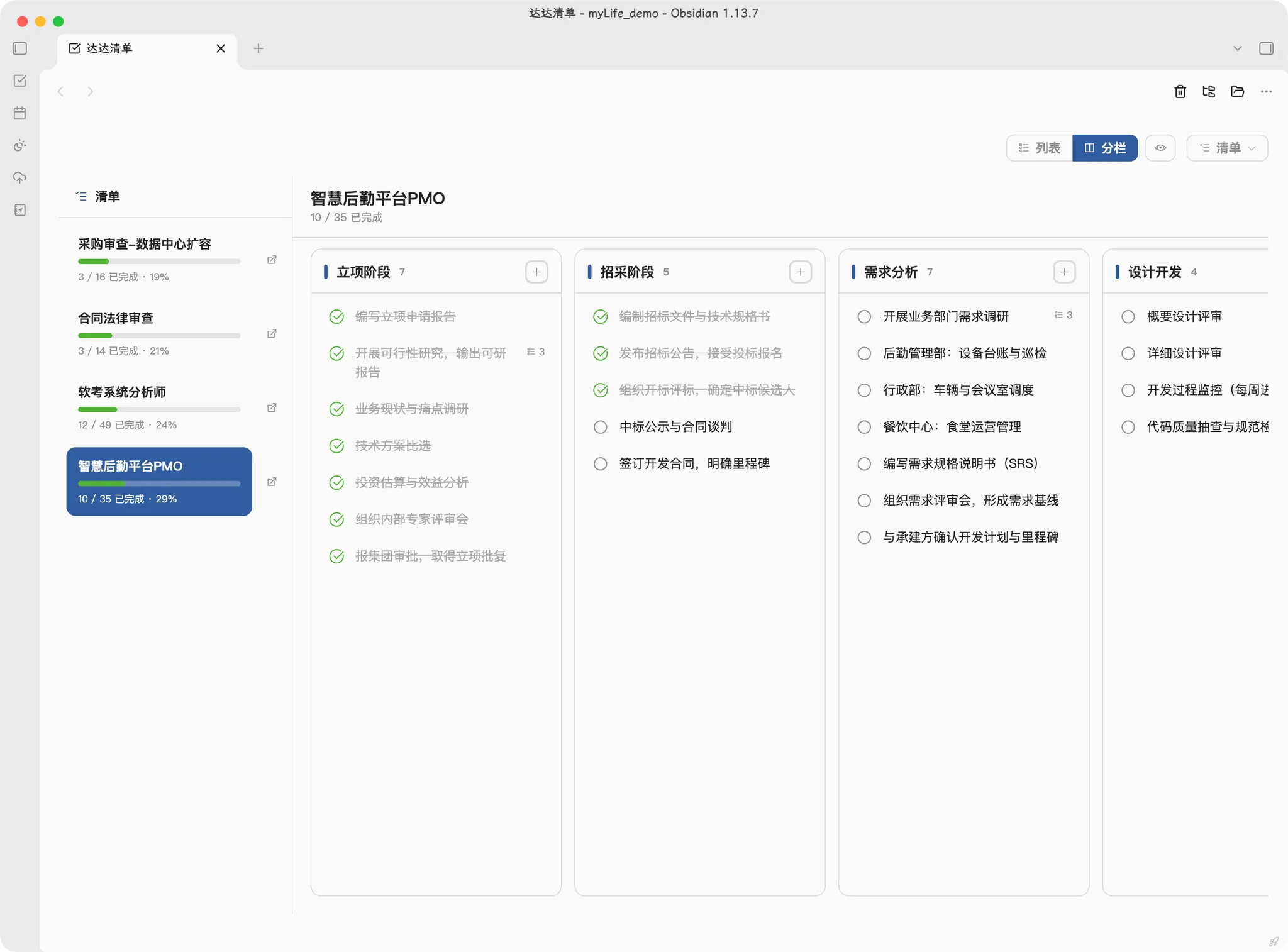Select the 分栏 view
This screenshot has height=952, width=1288.
point(1105,148)
